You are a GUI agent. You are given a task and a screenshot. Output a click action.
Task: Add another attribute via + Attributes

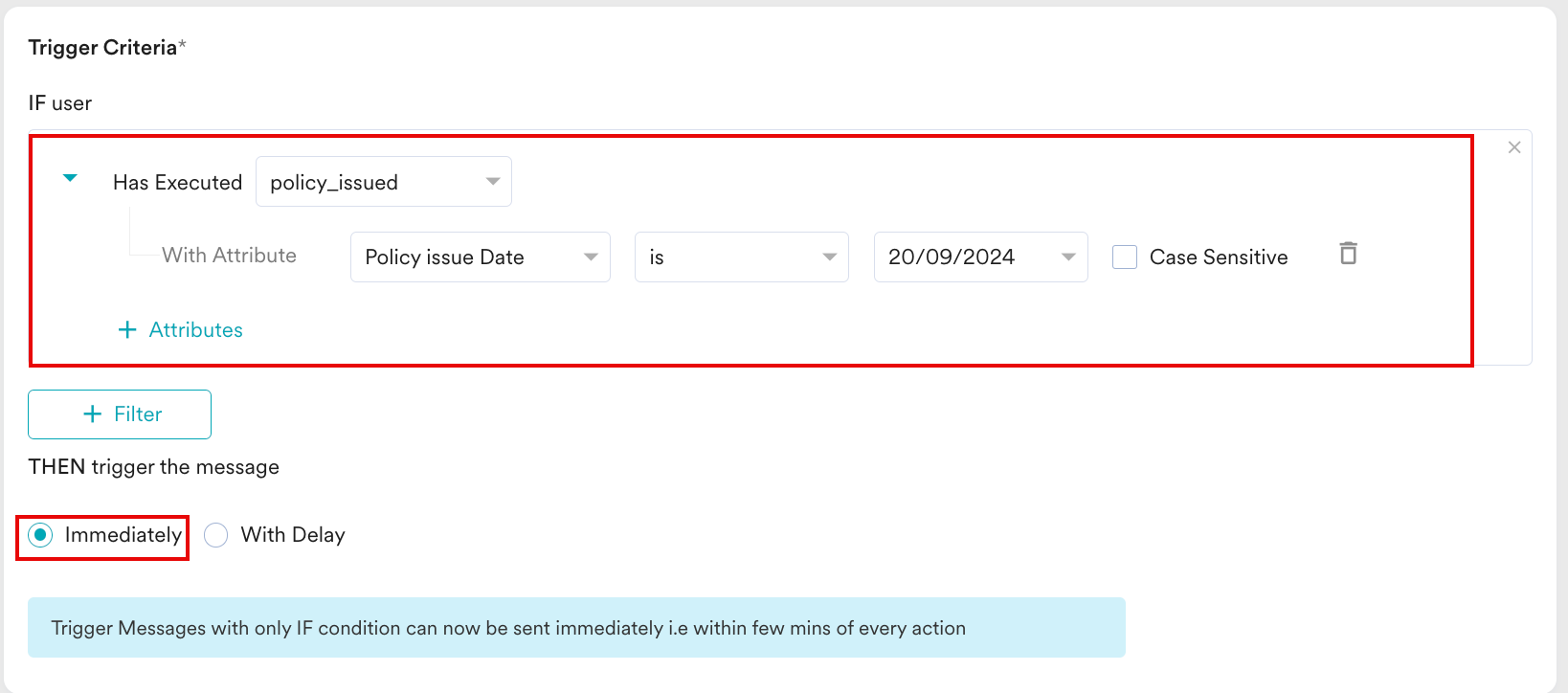(181, 329)
